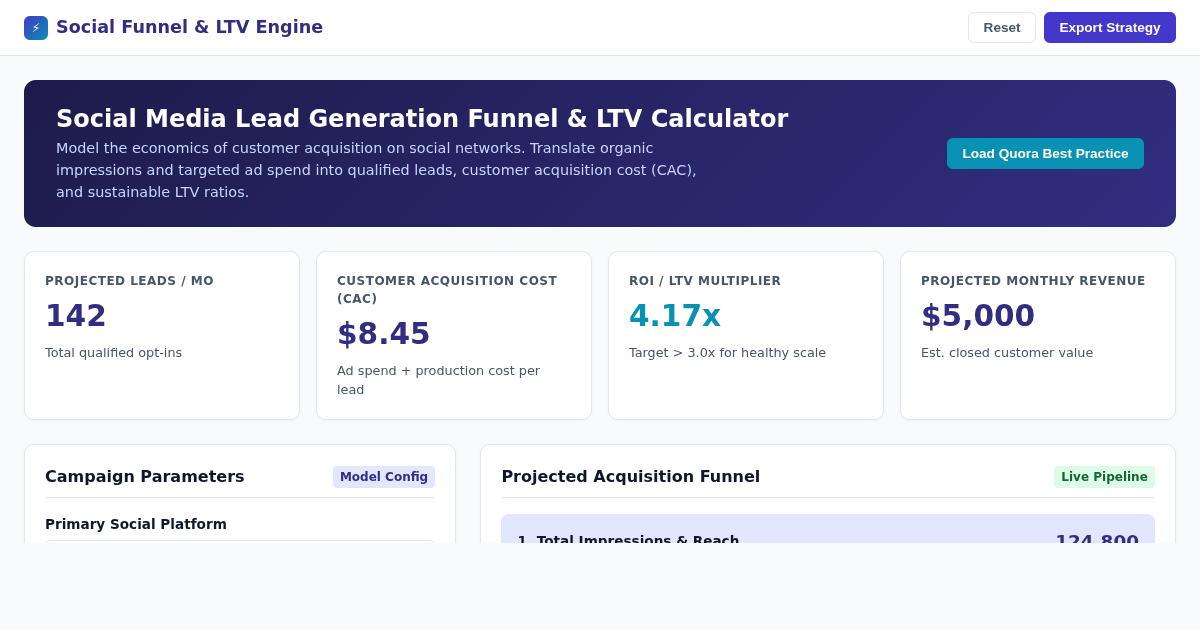Click the Export Strategy button

(x=1110, y=28)
